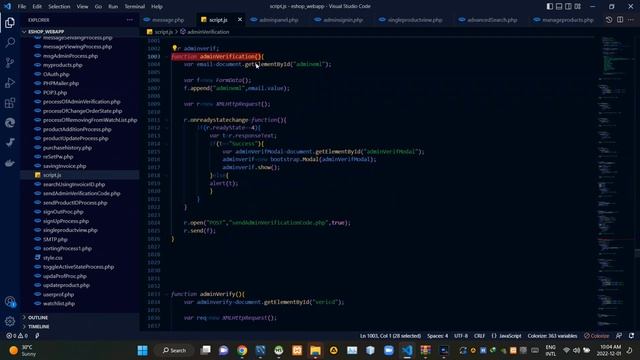This screenshot has width=640, height=360.
Task: Open the notifications bell in the status bar
Action: click(631, 336)
